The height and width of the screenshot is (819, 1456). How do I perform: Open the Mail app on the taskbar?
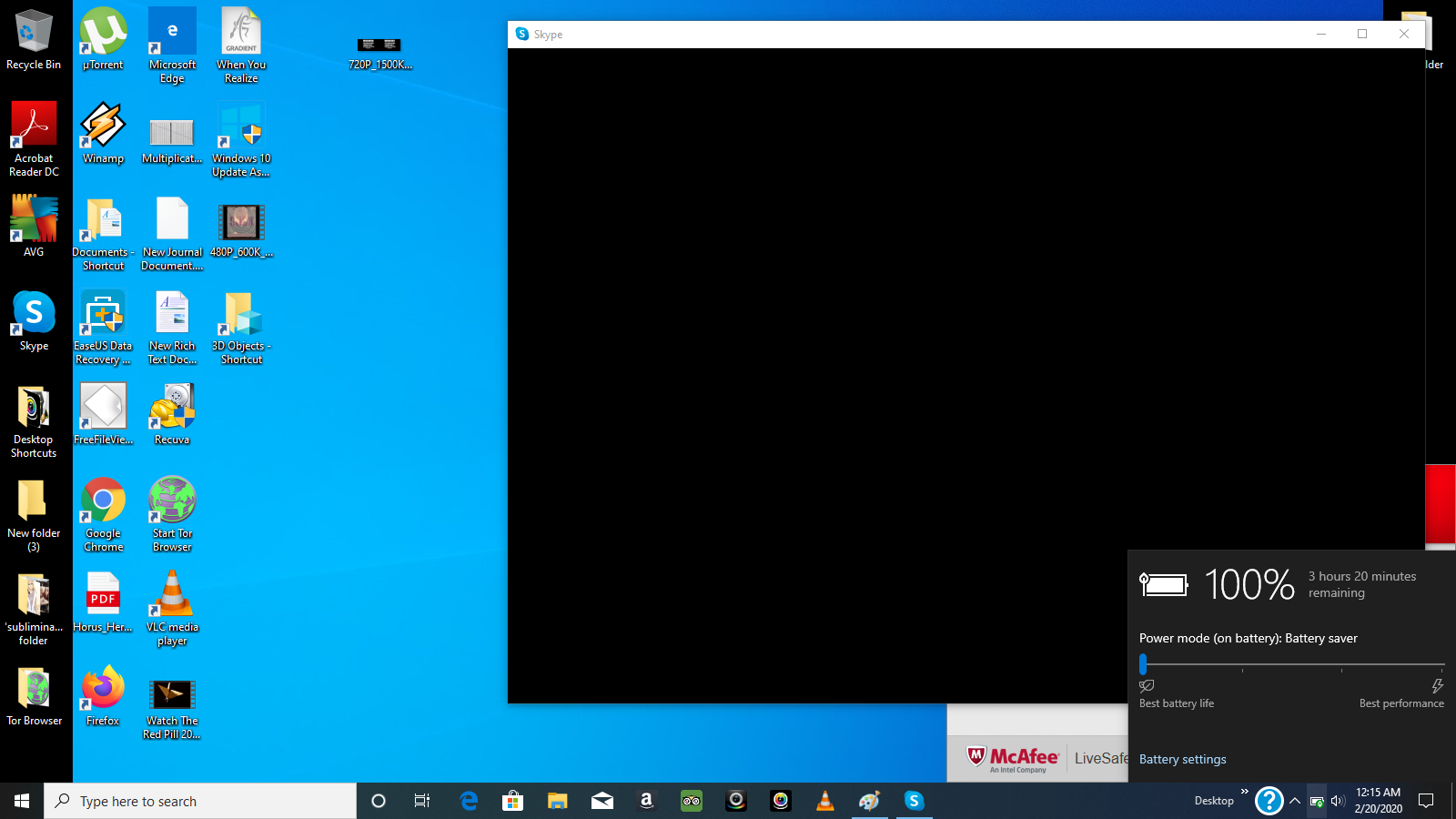pos(602,801)
